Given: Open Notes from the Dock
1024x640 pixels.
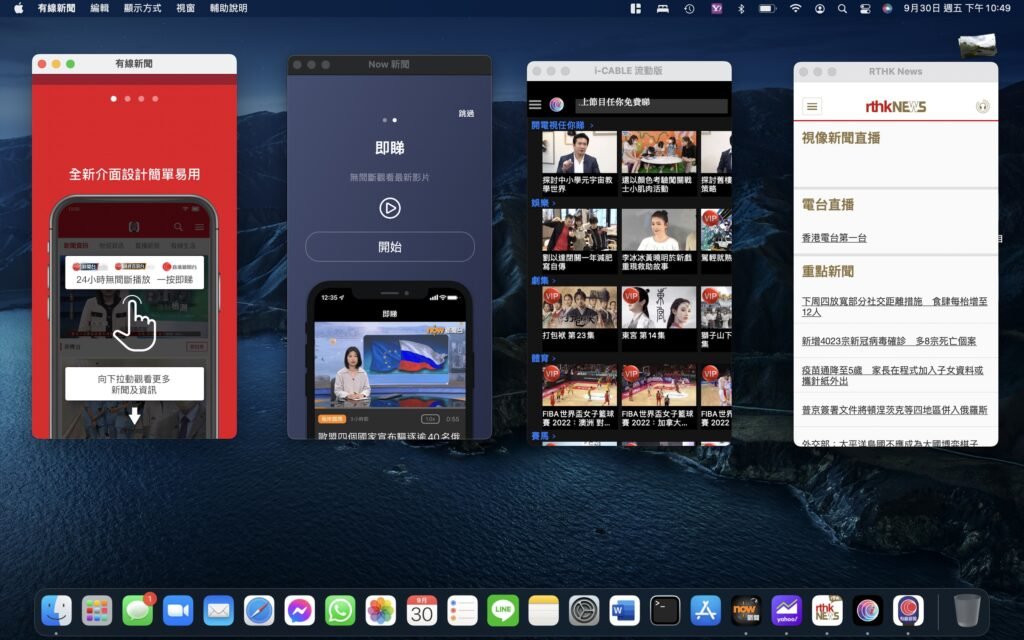Looking at the screenshot, I should pyautogui.click(x=543, y=611).
